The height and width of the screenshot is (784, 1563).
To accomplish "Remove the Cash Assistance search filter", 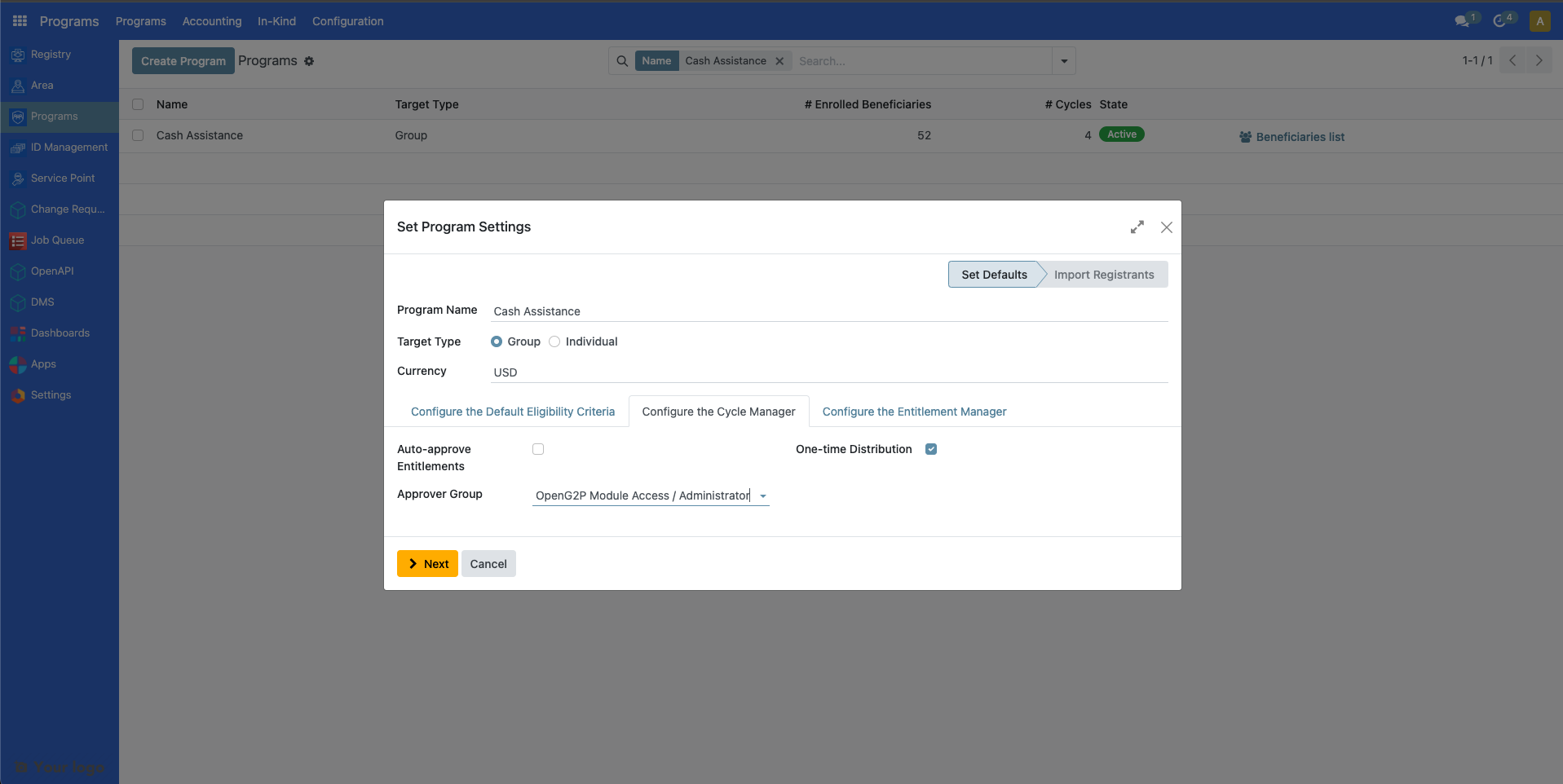I will [x=779, y=61].
